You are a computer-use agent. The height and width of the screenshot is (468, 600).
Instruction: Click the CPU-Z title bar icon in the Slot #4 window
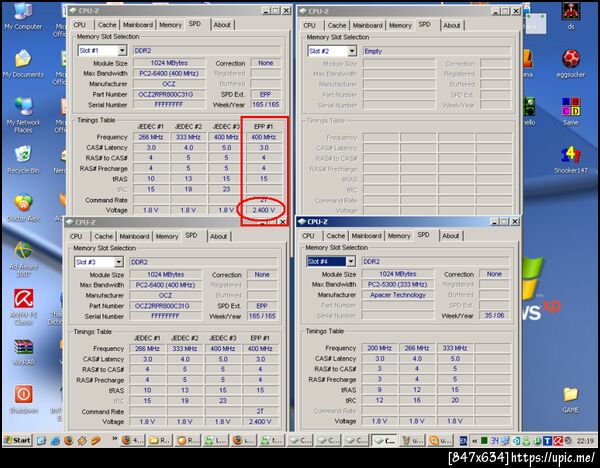tap(302, 222)
